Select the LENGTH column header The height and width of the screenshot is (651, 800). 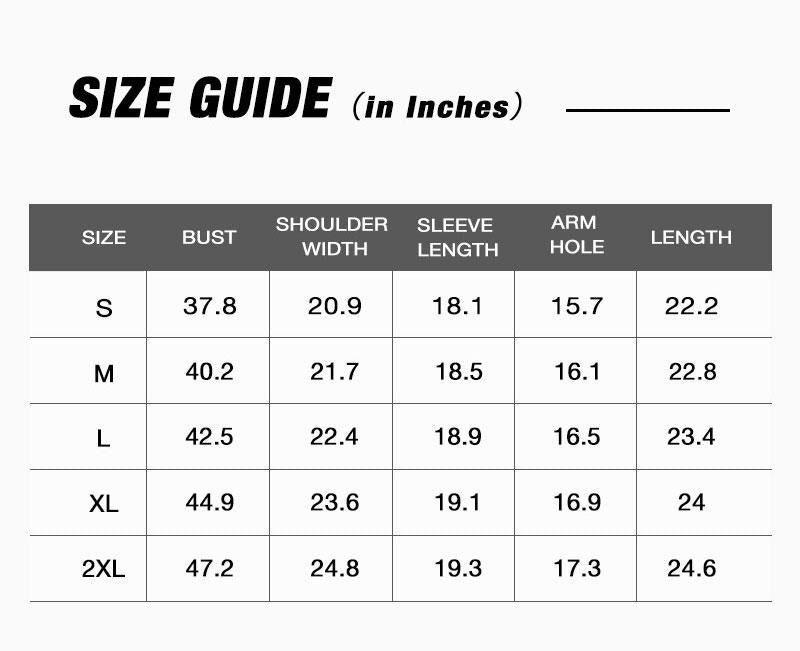click(691, 237)
